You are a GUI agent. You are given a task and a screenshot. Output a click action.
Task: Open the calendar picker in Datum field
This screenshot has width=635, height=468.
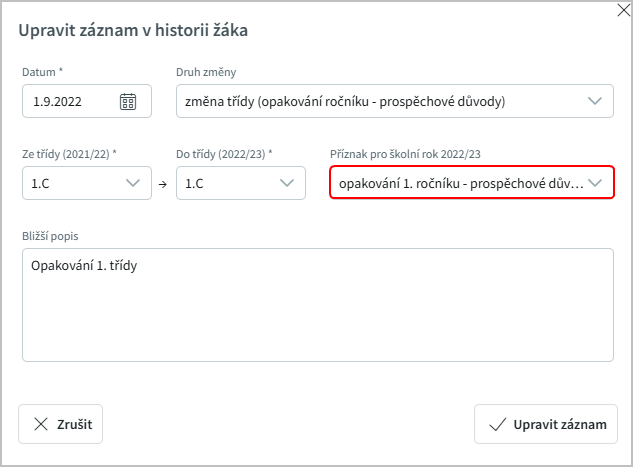coord(128,101)
